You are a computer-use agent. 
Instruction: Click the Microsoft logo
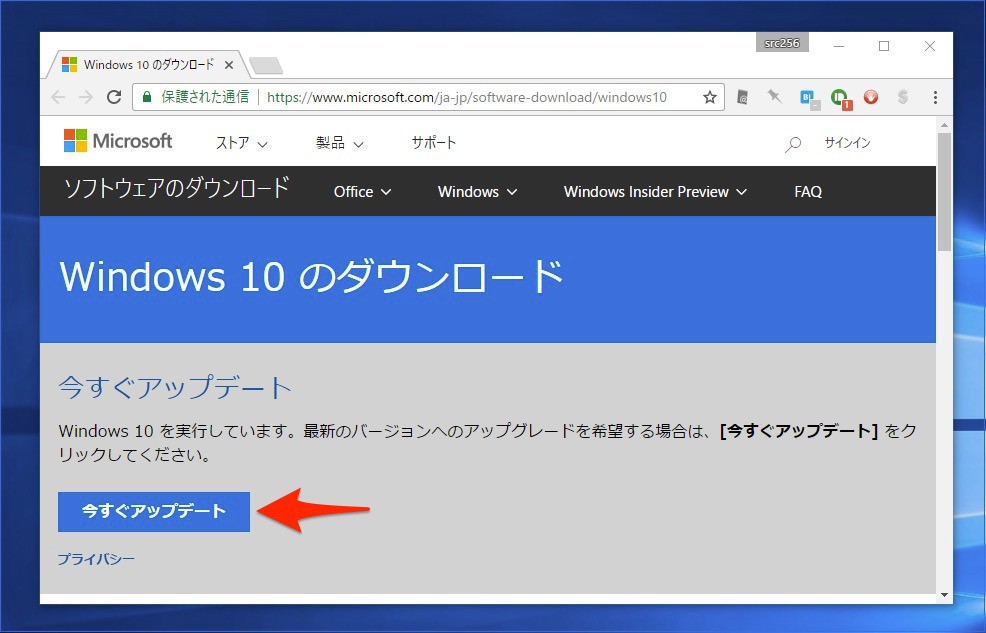(x=118, y=141)
